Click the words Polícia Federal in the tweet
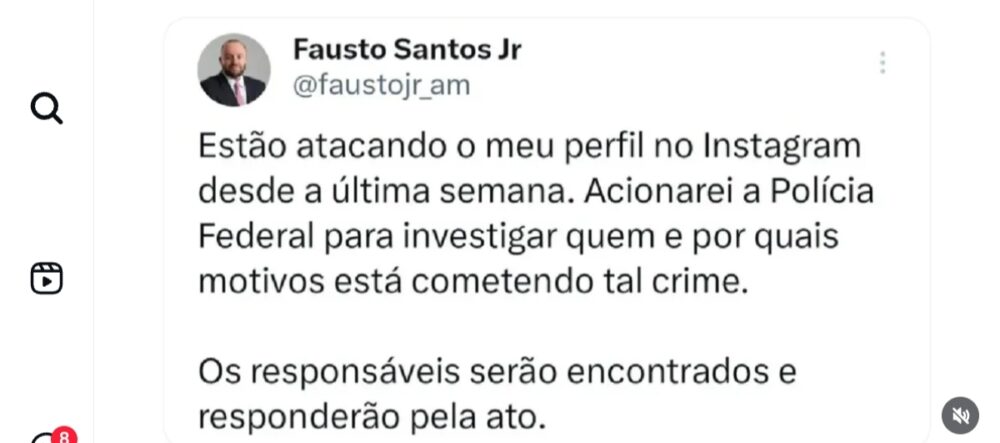1000x443 pixels. (x=821, y=192)
